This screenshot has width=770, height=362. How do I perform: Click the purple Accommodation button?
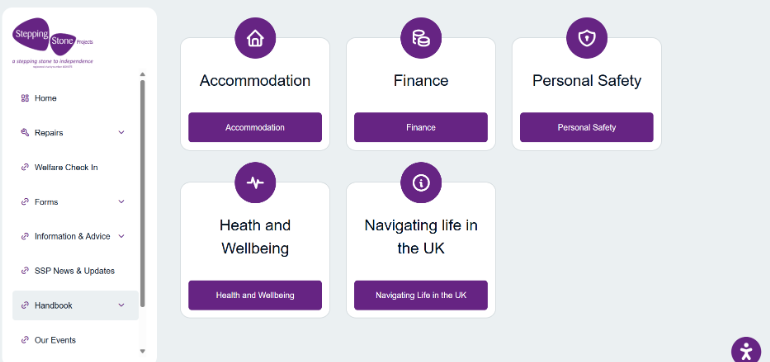click(255, 127)
